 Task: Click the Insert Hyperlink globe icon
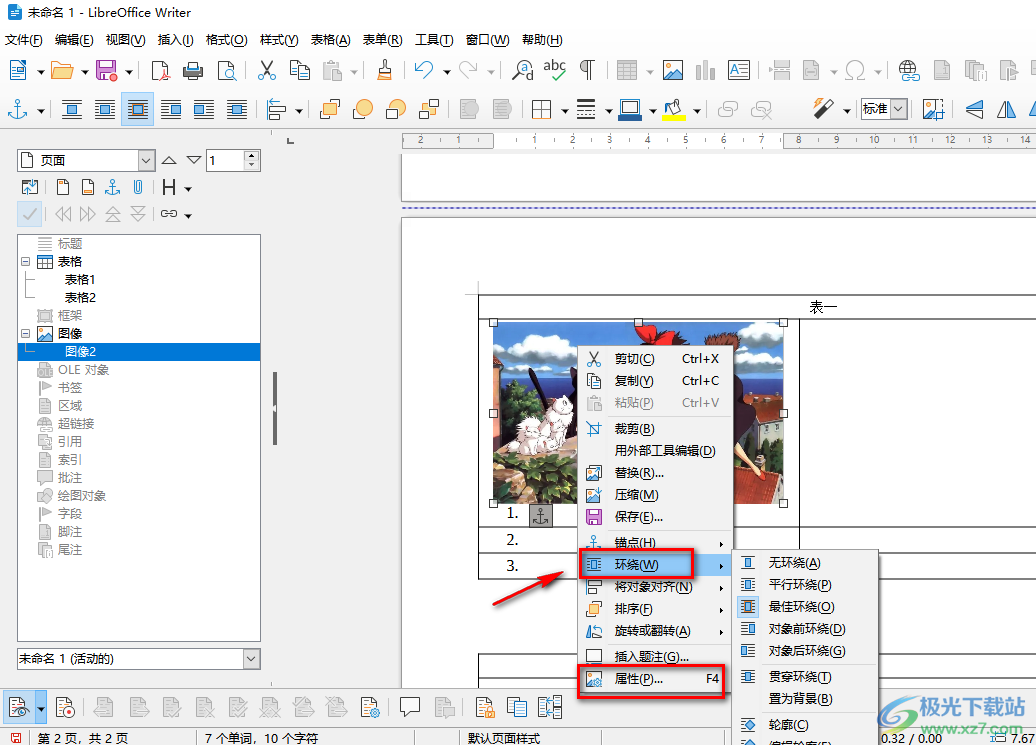click(x=908, y=70)
